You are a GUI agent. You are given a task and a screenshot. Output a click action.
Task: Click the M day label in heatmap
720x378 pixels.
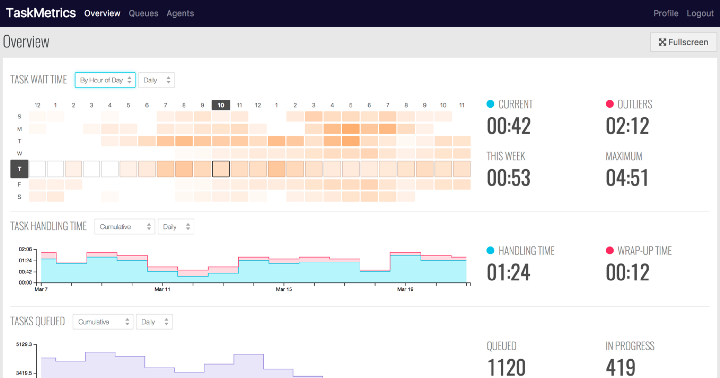tap(19, 129)
